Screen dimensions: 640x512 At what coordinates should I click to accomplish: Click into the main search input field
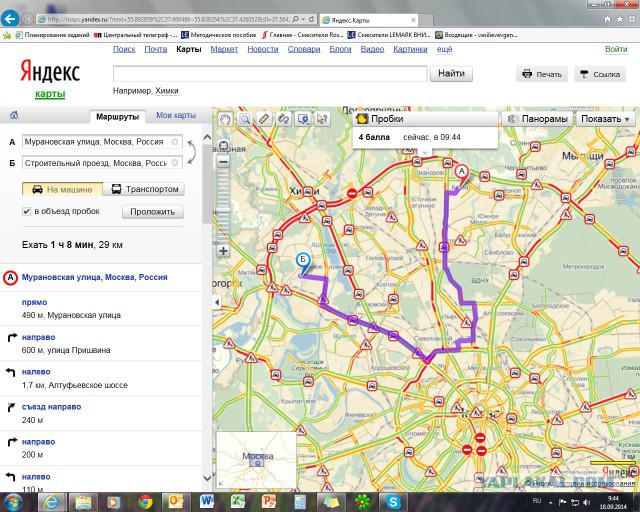270,74
